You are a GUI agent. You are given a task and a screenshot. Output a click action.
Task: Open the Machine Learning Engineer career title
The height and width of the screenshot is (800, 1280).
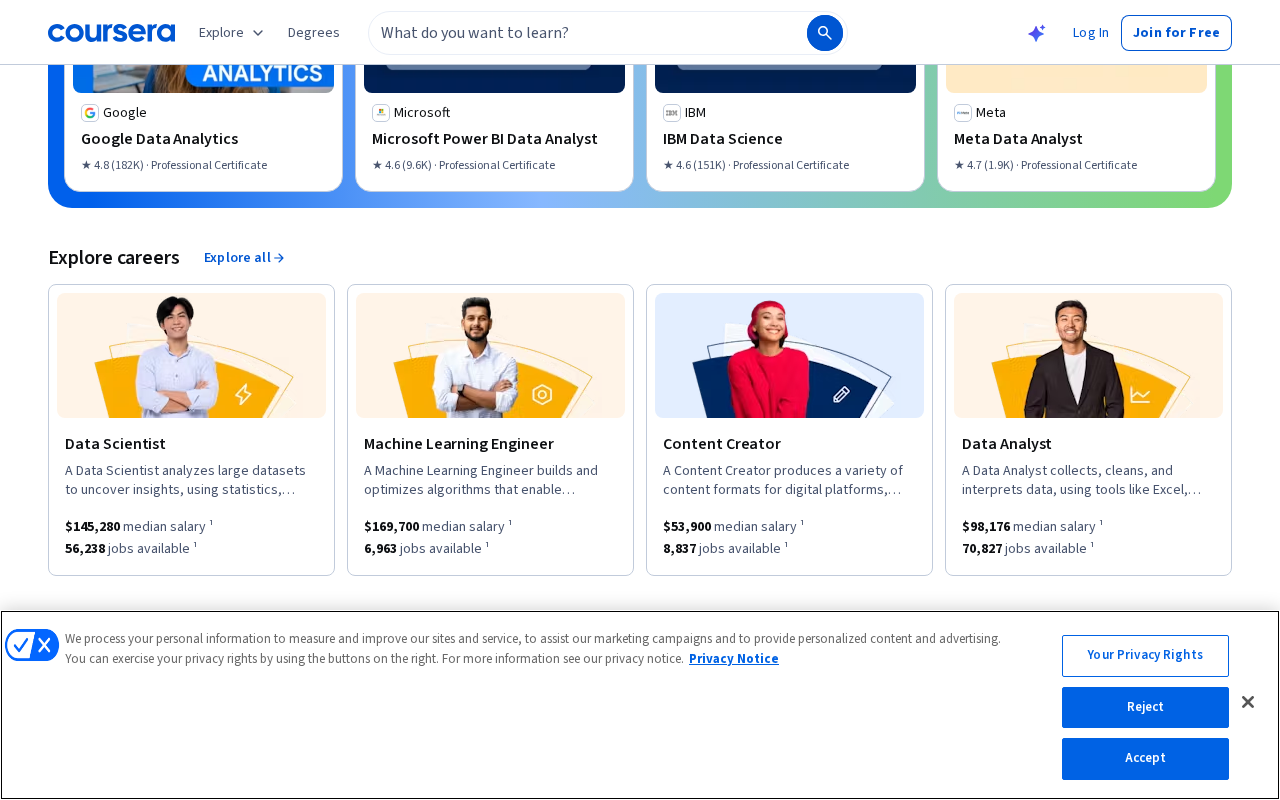point(459,444)
